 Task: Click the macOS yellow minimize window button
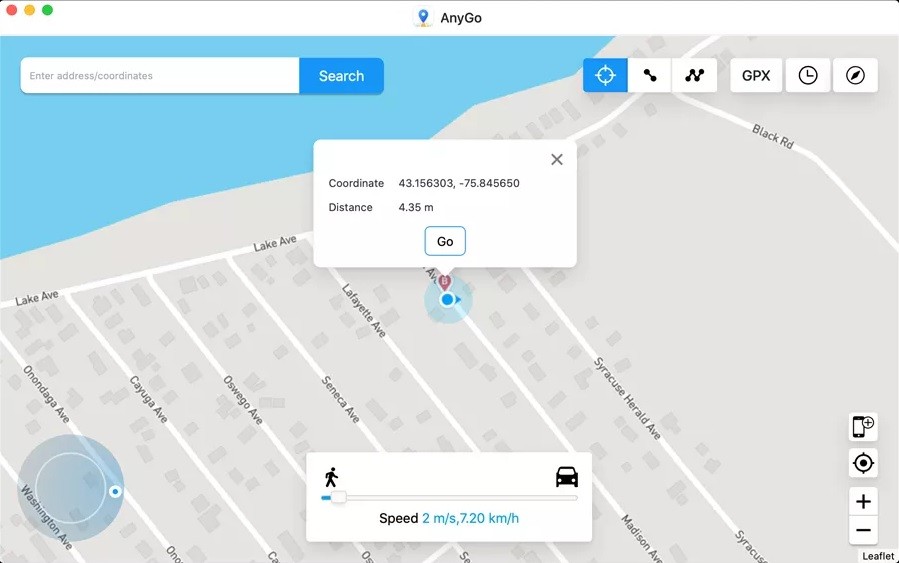pyautogui.click(x=29, y=10)
